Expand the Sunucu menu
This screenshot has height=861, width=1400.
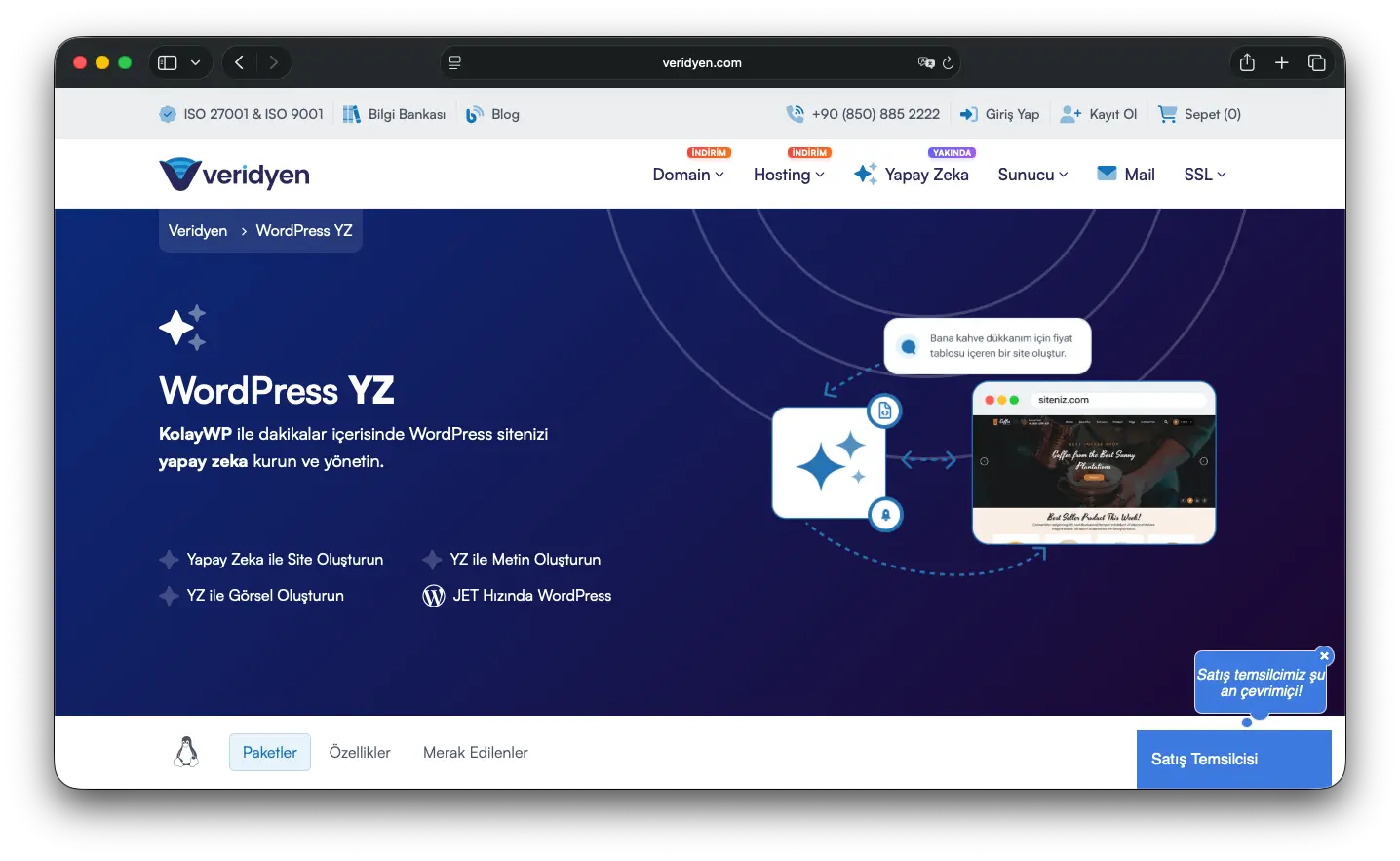point(1032,175)
